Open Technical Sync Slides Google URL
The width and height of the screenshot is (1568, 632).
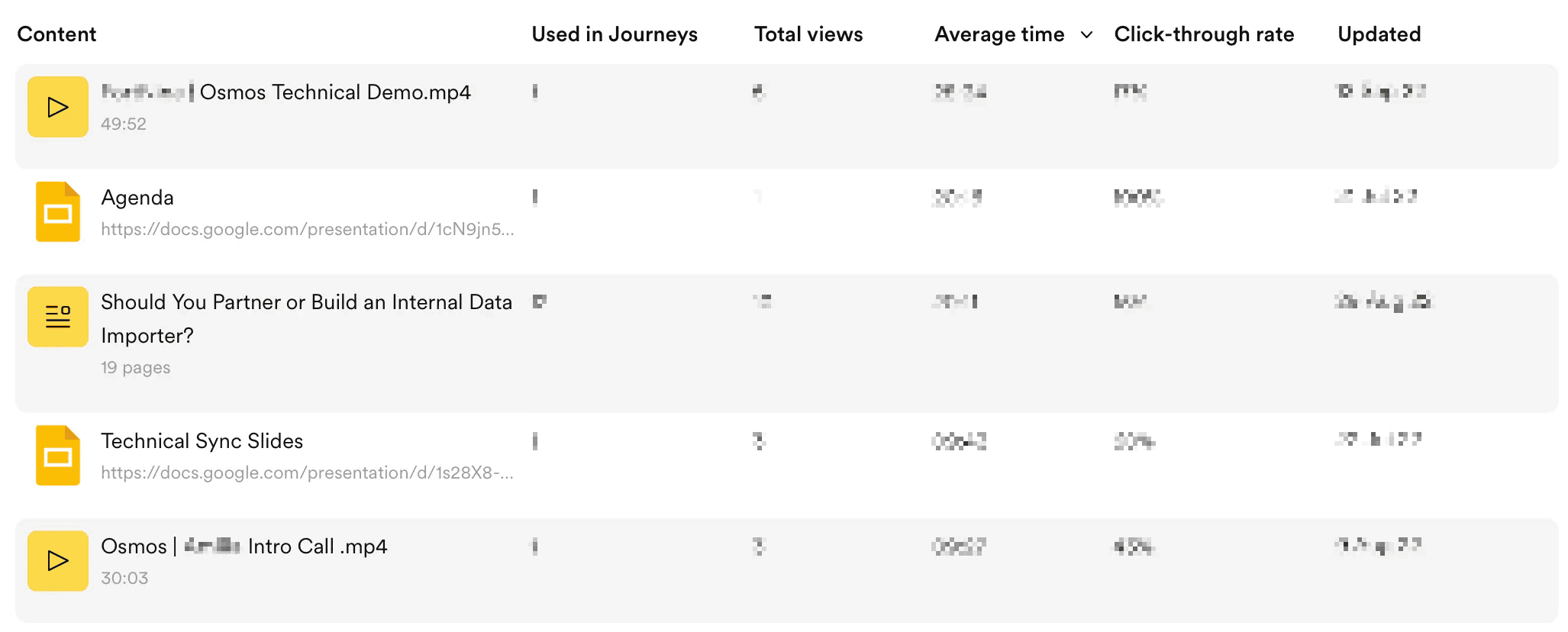click(307, 472)
